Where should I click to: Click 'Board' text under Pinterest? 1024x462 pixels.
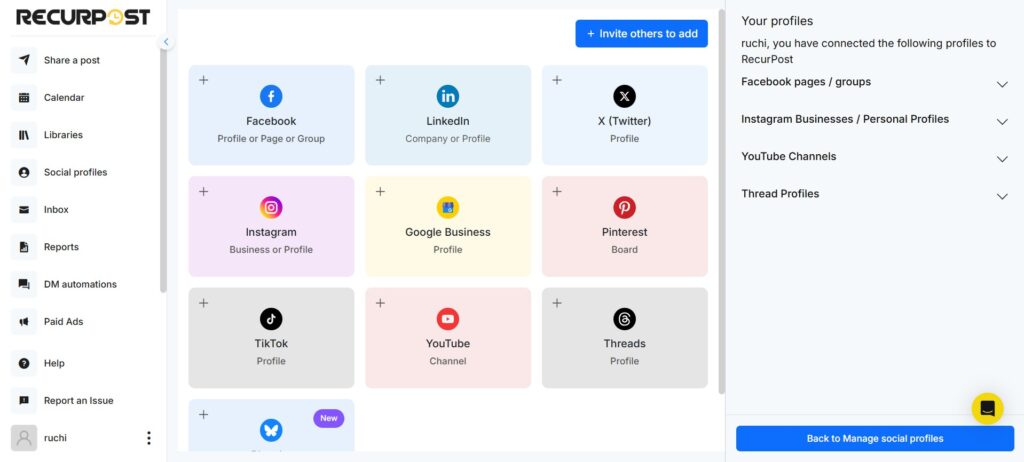coord(624,250)
